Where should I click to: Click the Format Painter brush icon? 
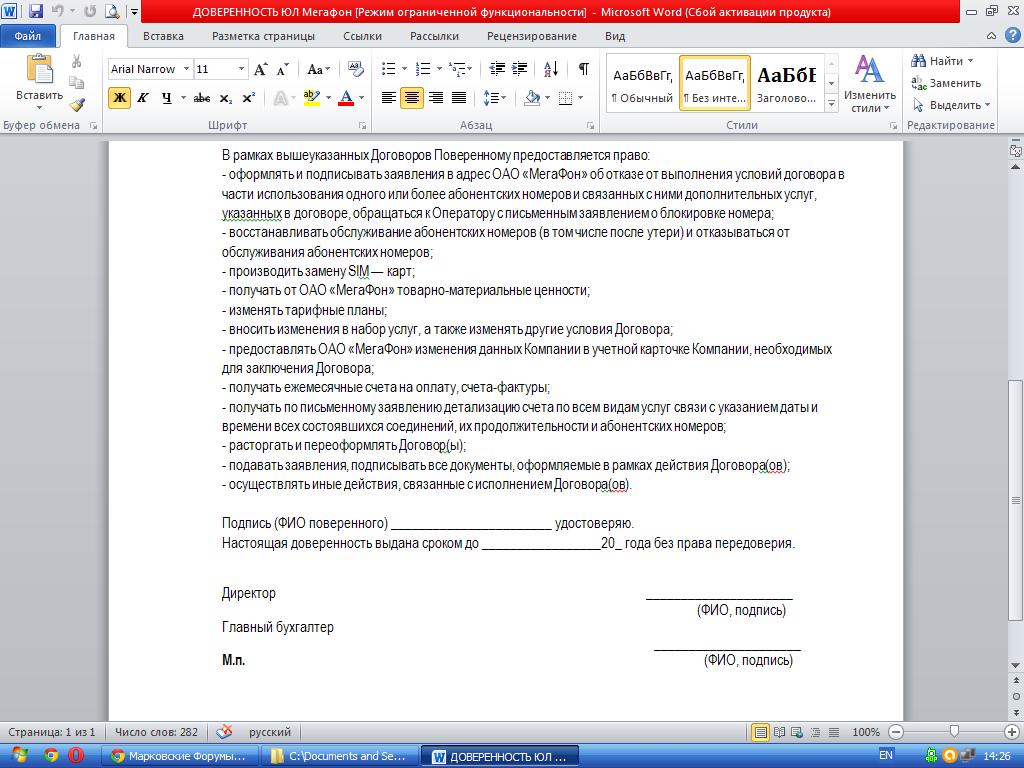click(77, 104)
